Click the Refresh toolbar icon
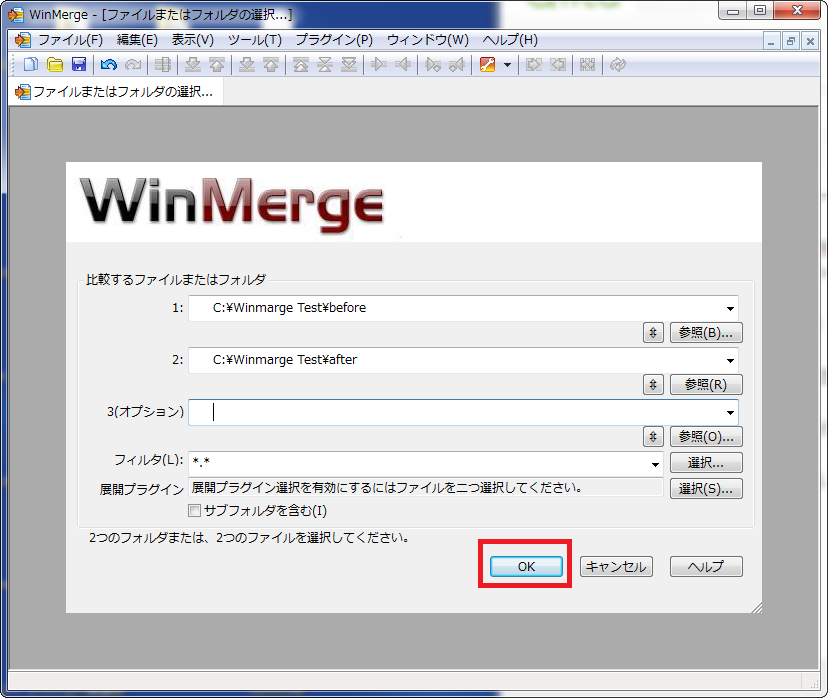828x698 pixels. tap(617, 64)
